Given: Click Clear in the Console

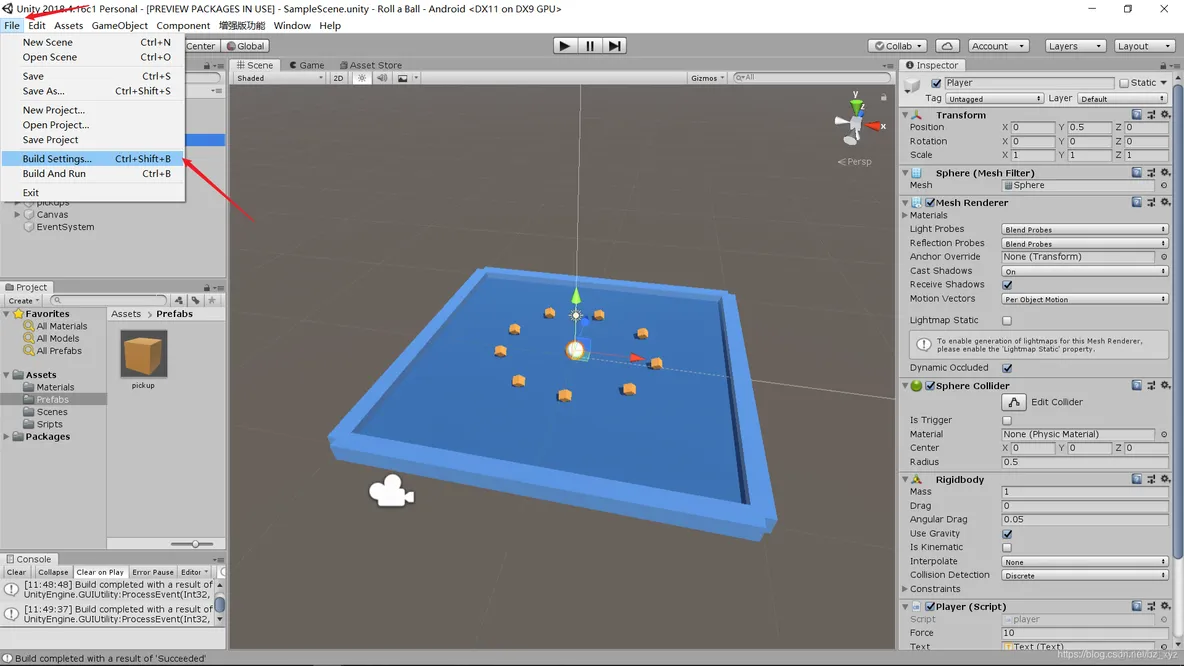Looking at the screenshot, I should (x=17, y=572).
